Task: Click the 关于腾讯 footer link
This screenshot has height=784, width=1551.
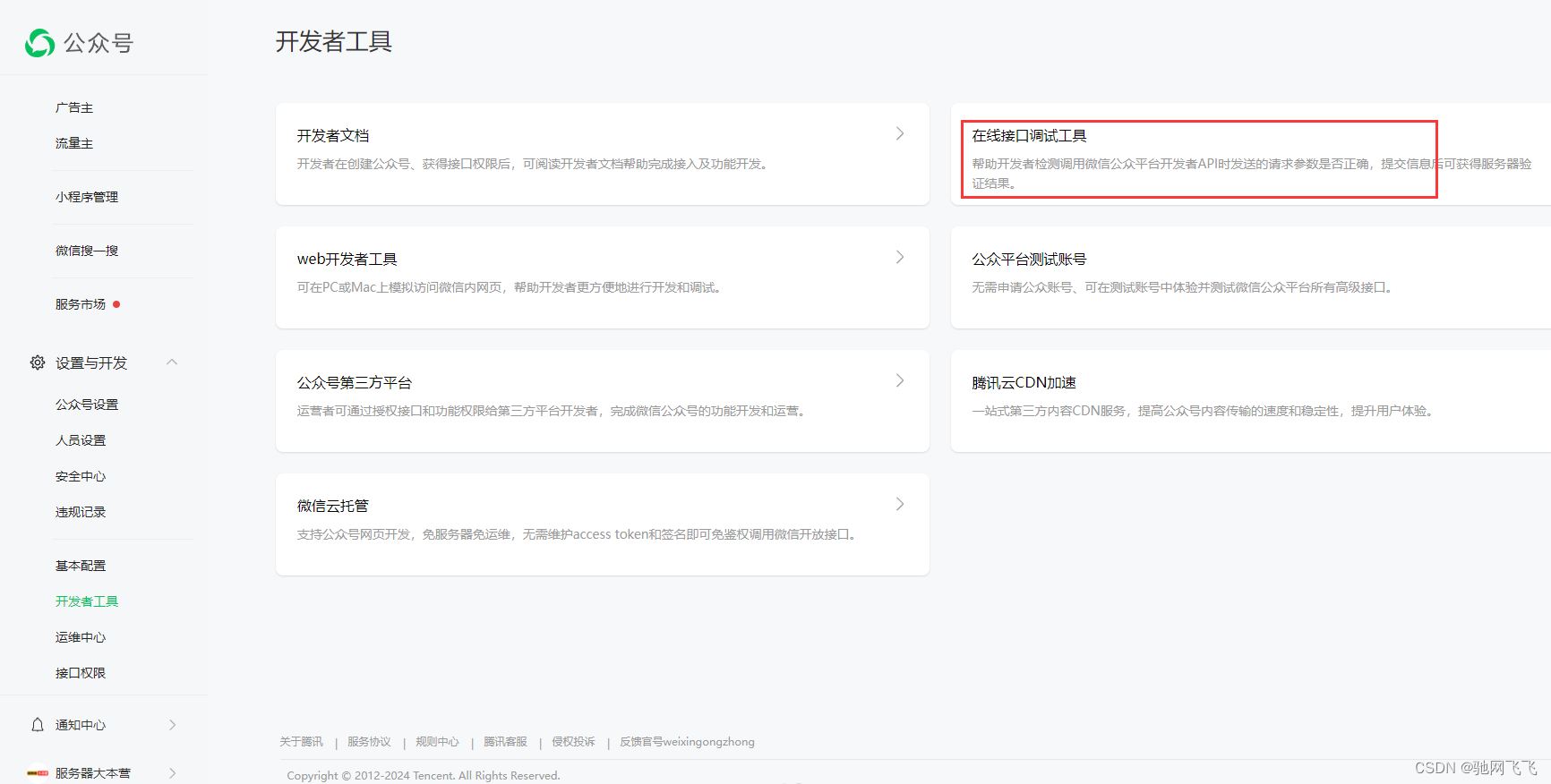Action: click(x=301, y=742)
